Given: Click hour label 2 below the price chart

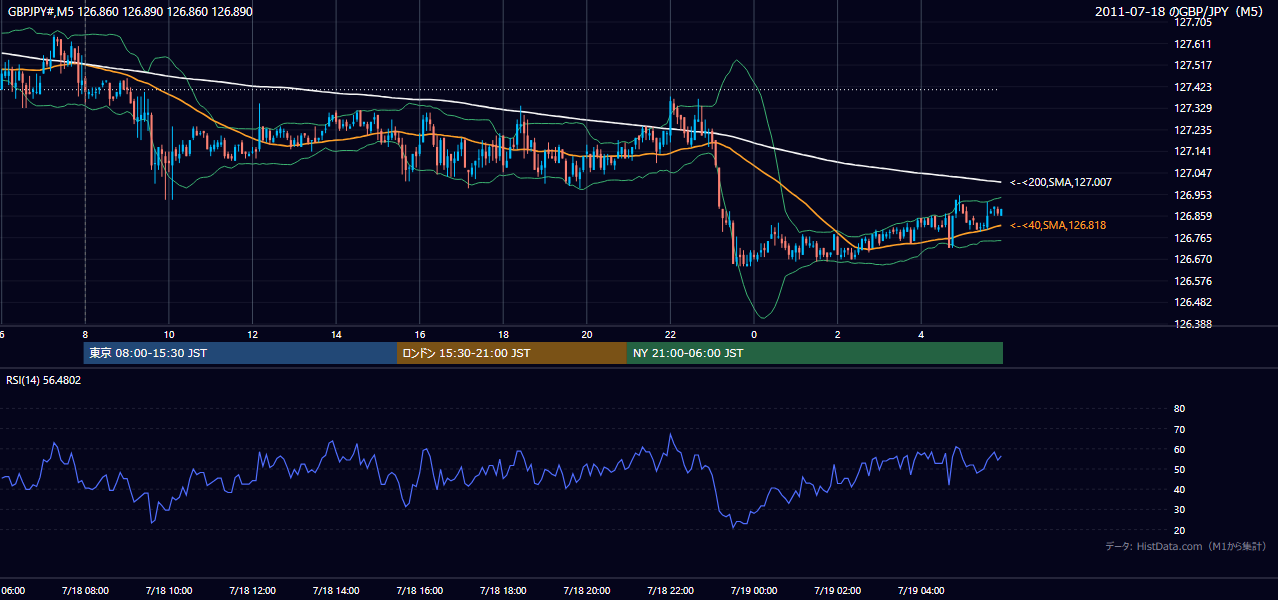Looking at the screenshot, I should tap(838, 334).
